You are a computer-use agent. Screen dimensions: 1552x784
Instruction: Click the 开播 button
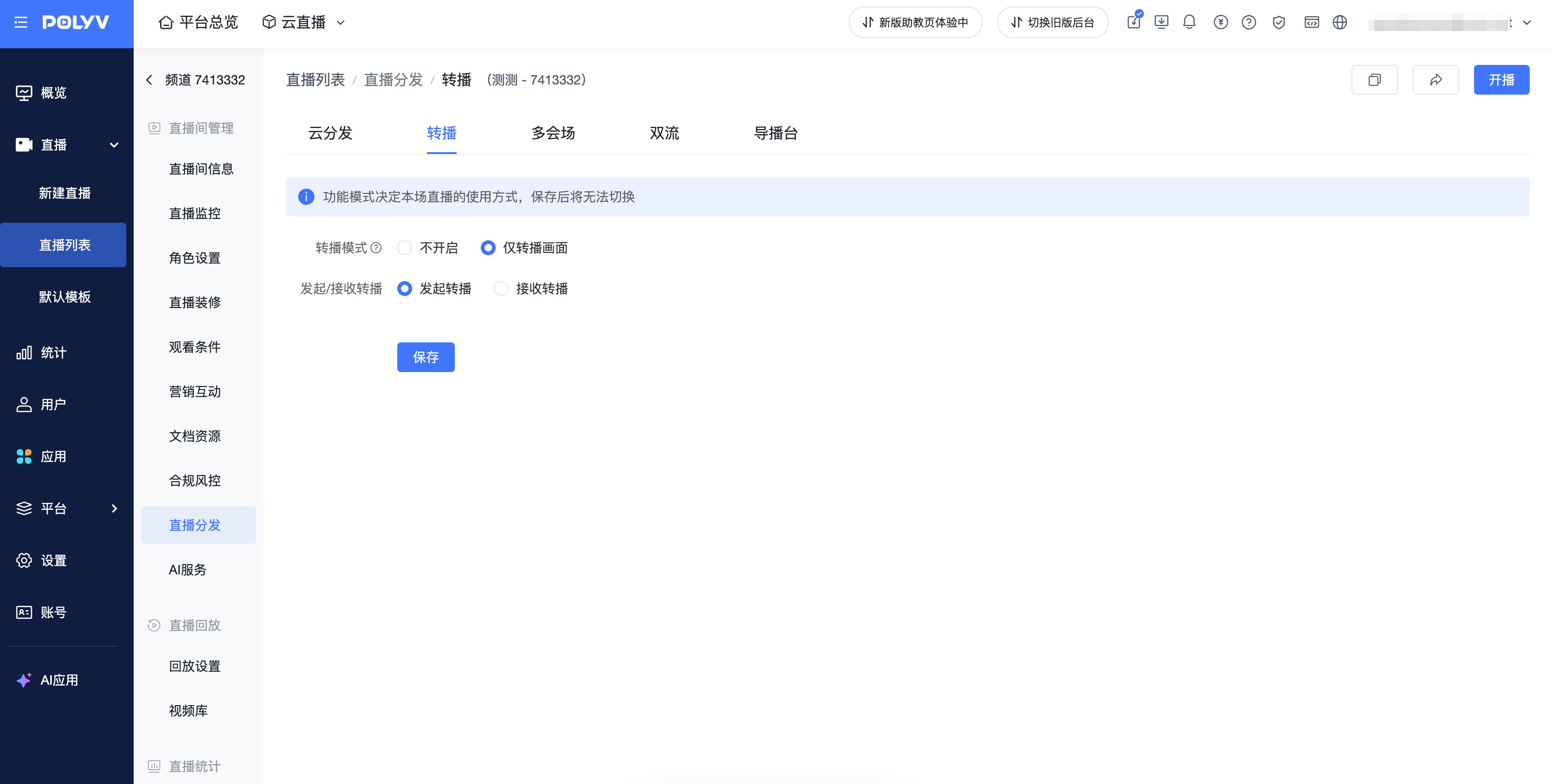(x=1501, y=79)
